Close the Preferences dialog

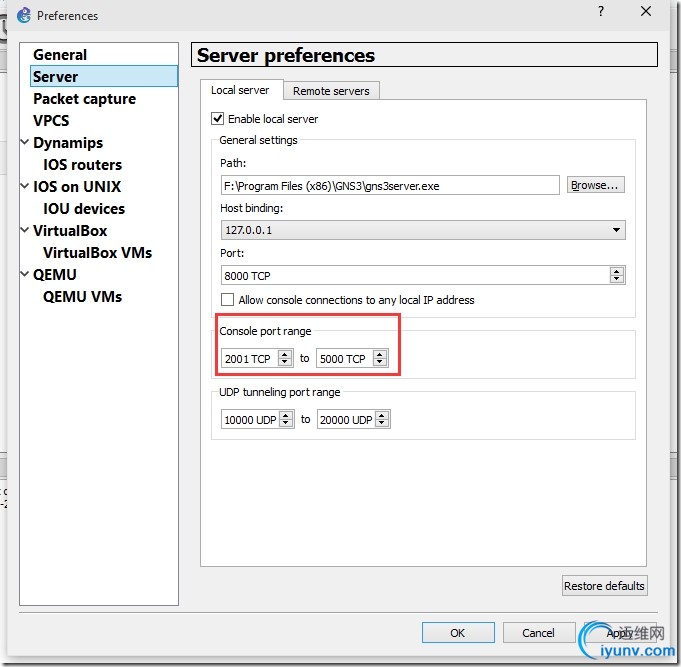click(646, 11)
